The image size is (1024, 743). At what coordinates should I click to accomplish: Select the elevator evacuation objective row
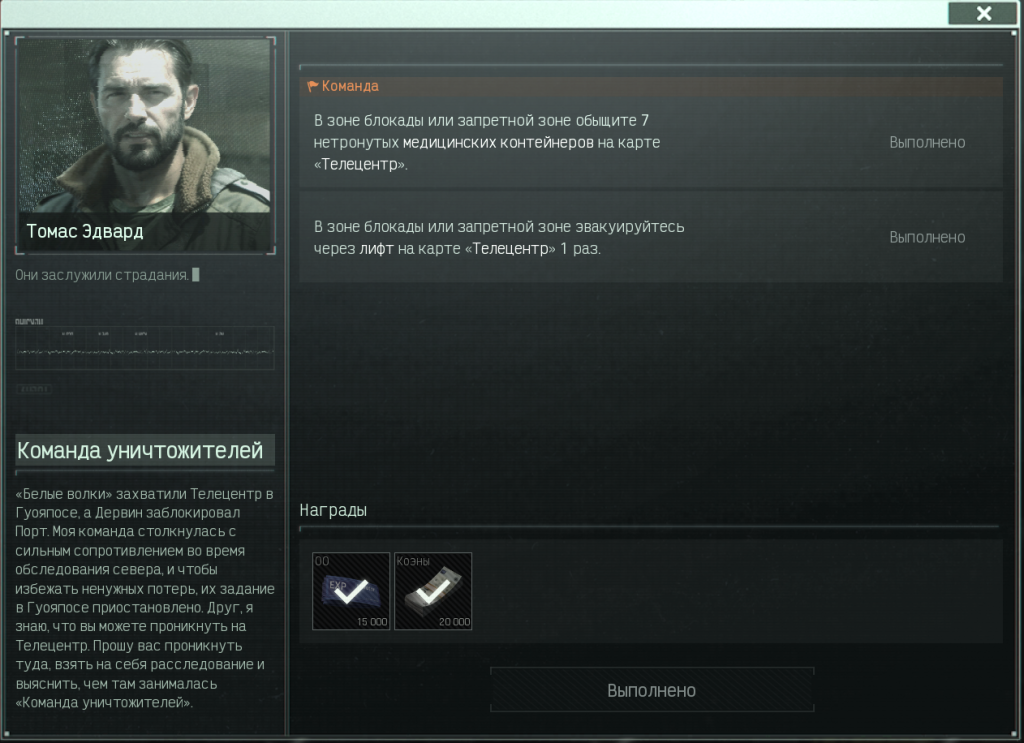point(650,237)
